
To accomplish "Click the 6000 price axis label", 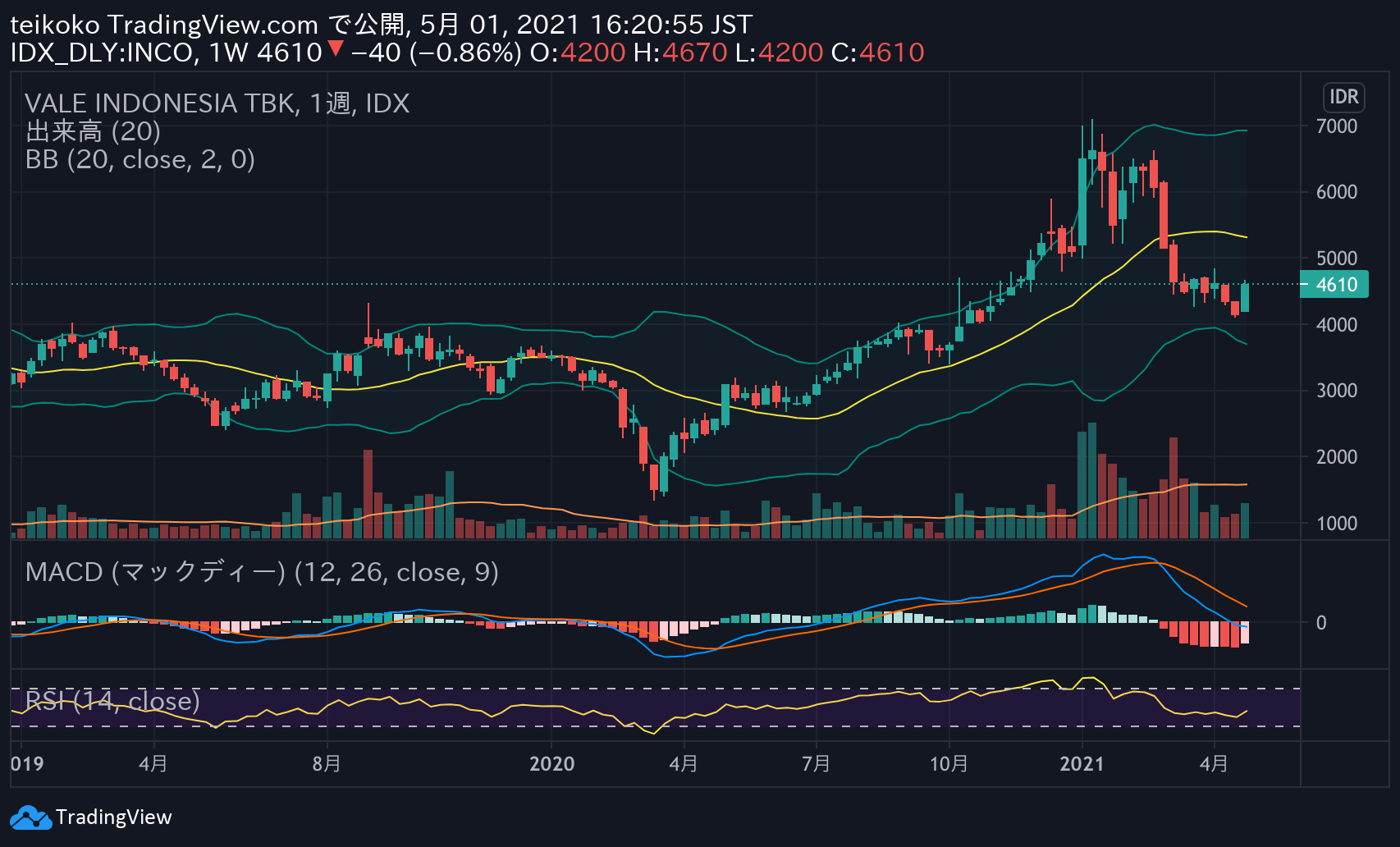I will tap(1337, 192).
